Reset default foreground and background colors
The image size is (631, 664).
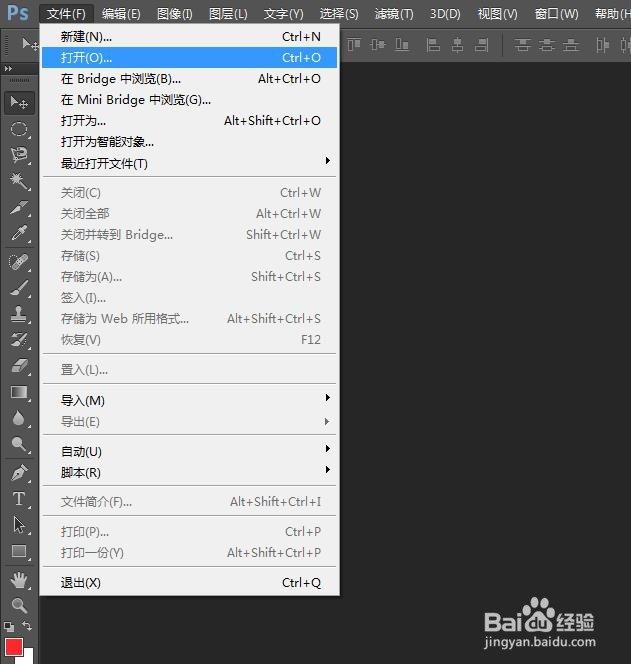point(9,626)
